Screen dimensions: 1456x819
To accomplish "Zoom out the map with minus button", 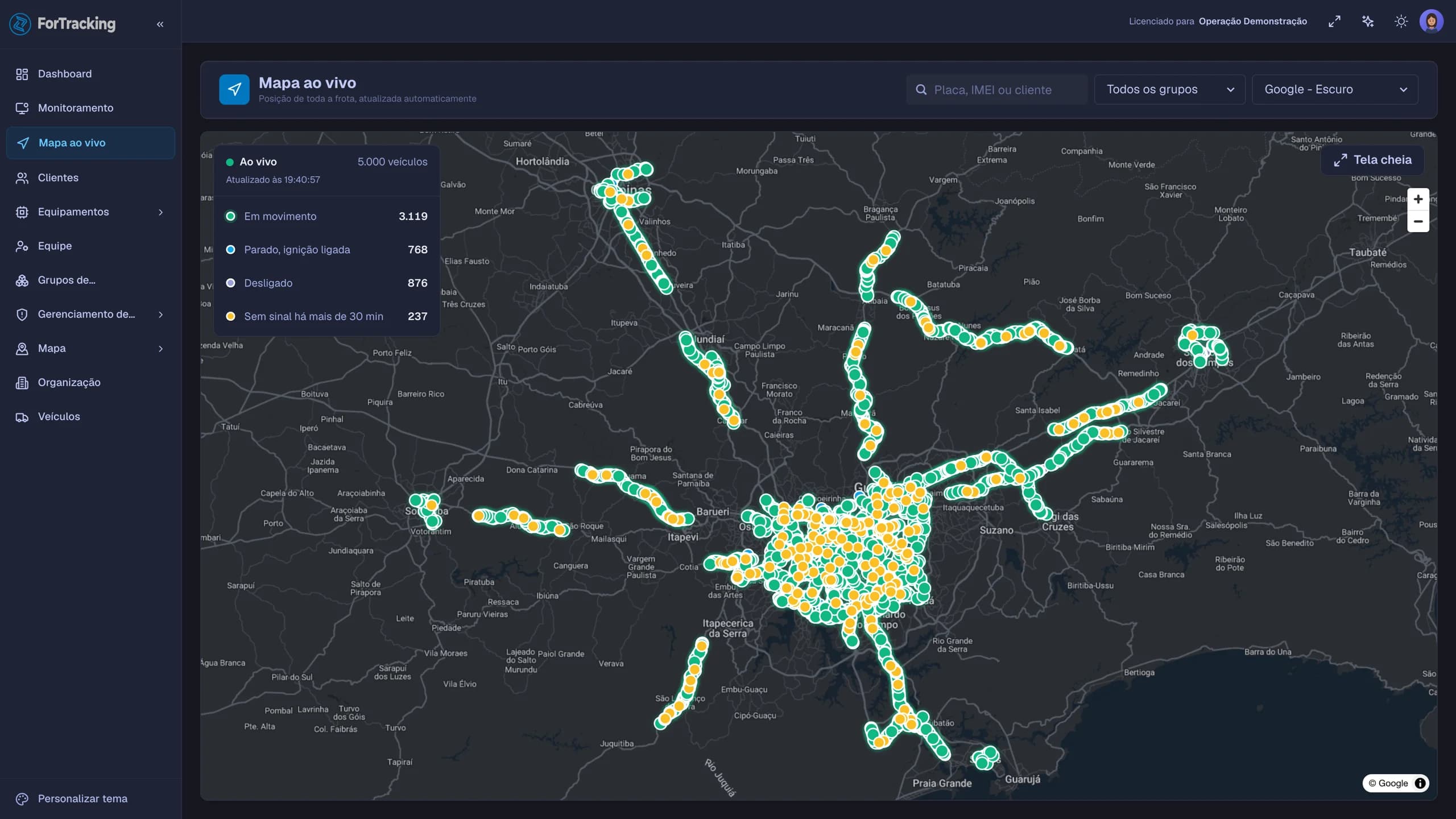I will pos(1418,221).
